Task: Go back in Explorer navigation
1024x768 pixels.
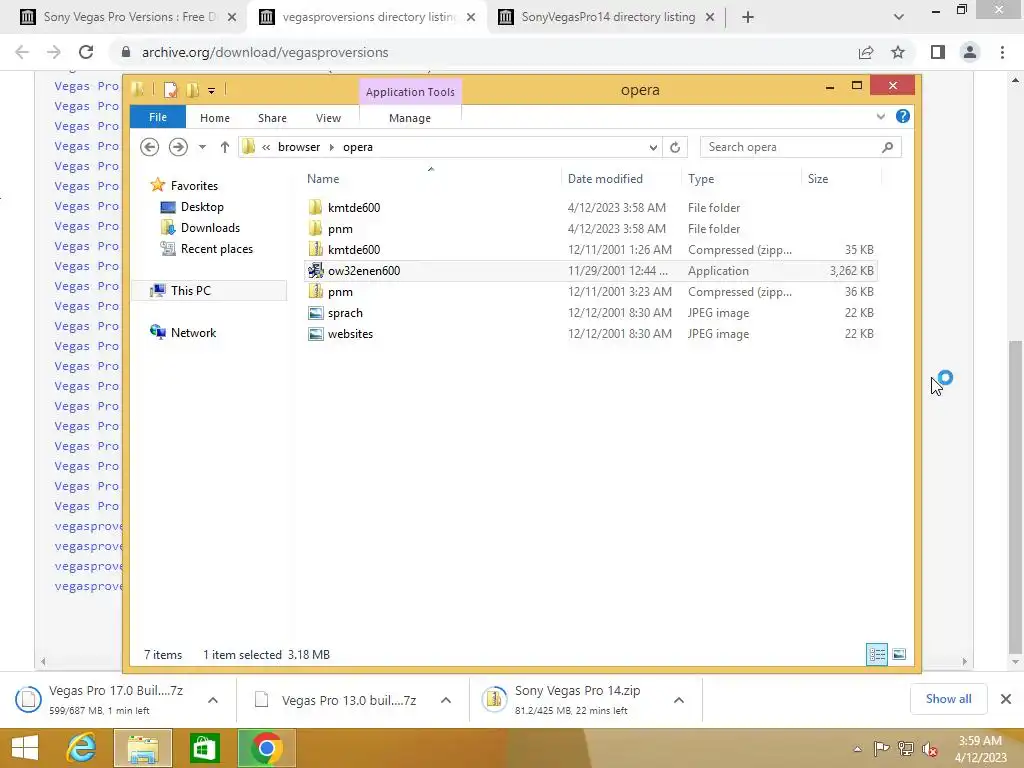Action: click(x=150, y=147)
